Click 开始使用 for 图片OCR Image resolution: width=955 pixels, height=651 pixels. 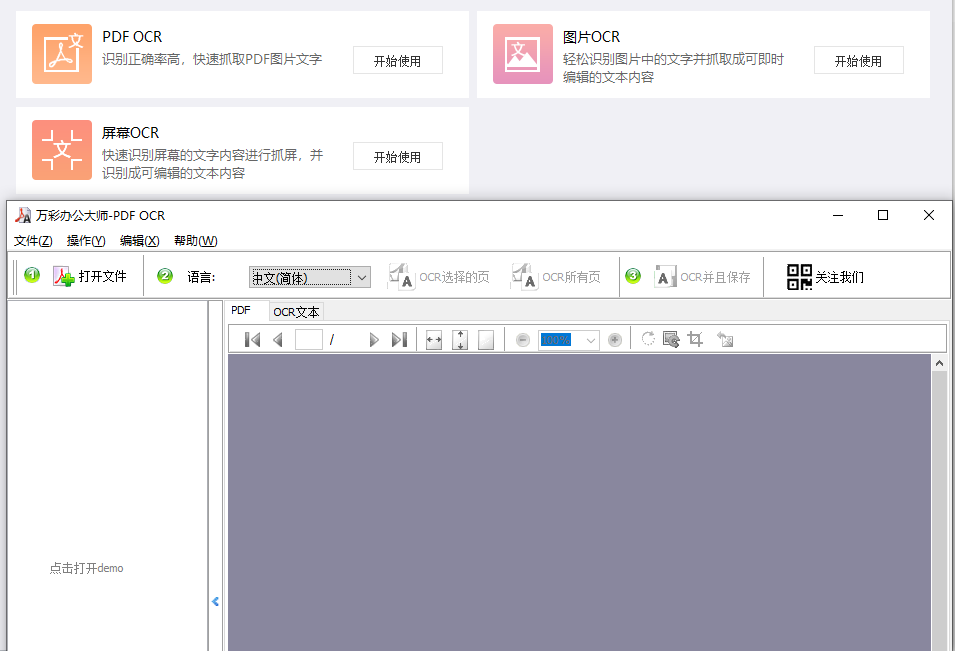[858, 60]
